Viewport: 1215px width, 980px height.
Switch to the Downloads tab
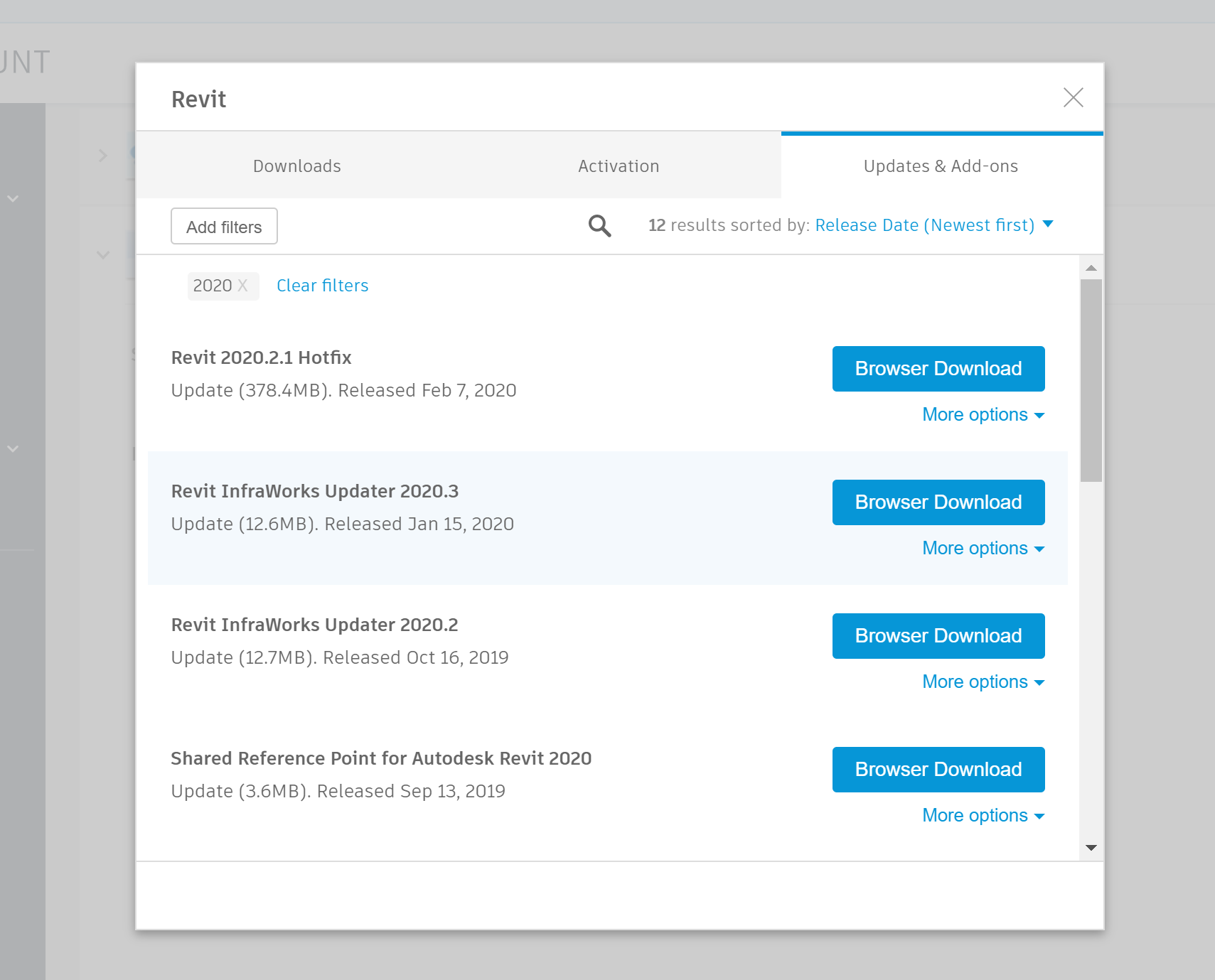click(297, 166)
